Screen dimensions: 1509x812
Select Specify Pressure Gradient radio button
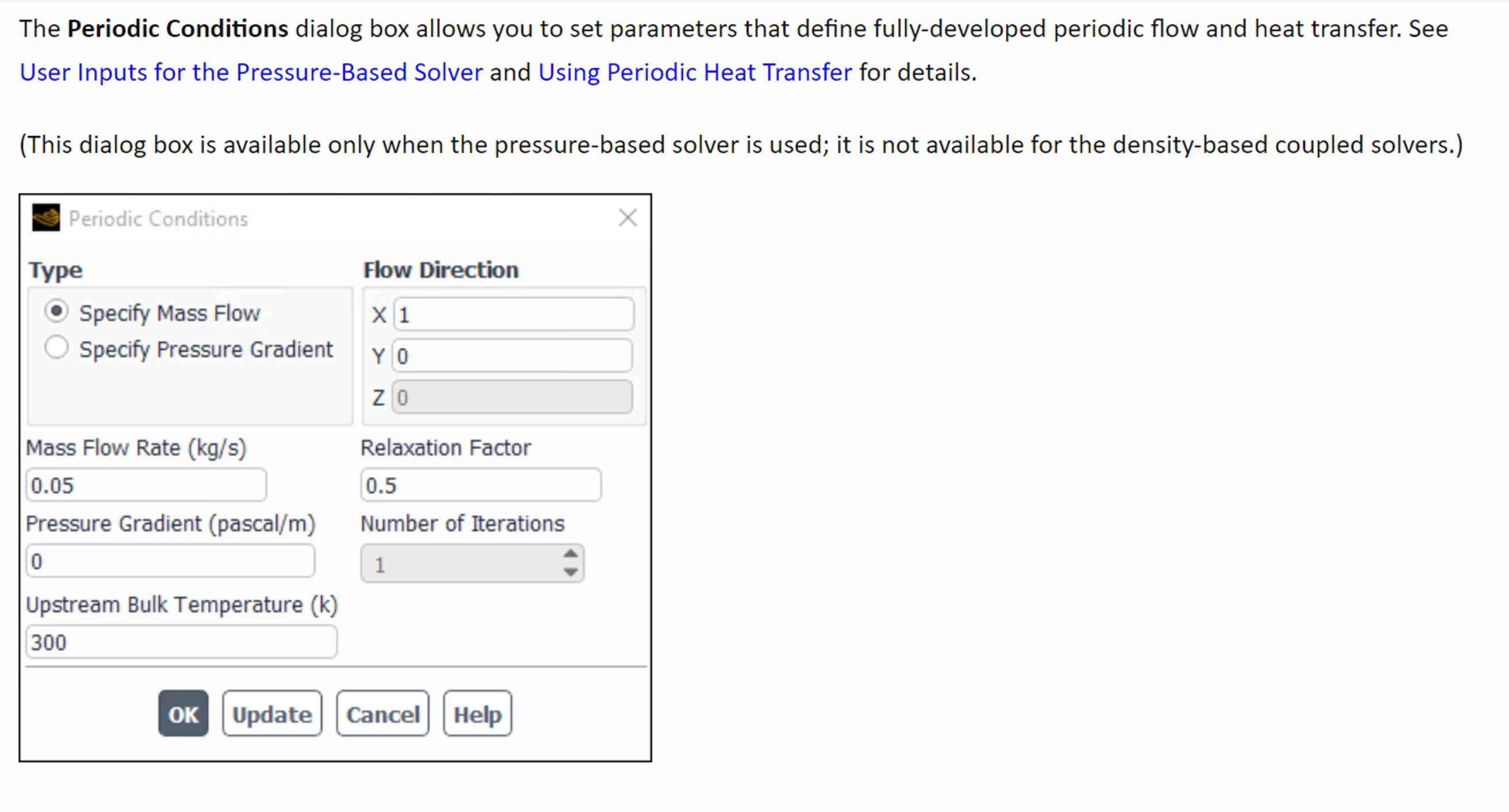coord(57,347)
